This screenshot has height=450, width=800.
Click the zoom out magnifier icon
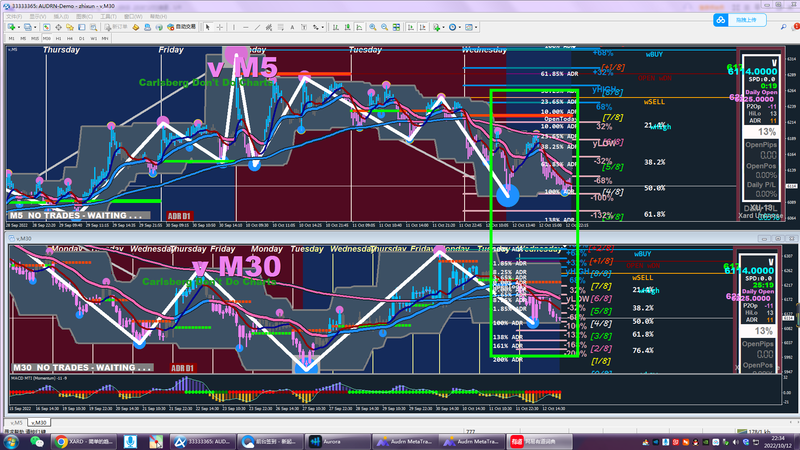tap(384, 27)
